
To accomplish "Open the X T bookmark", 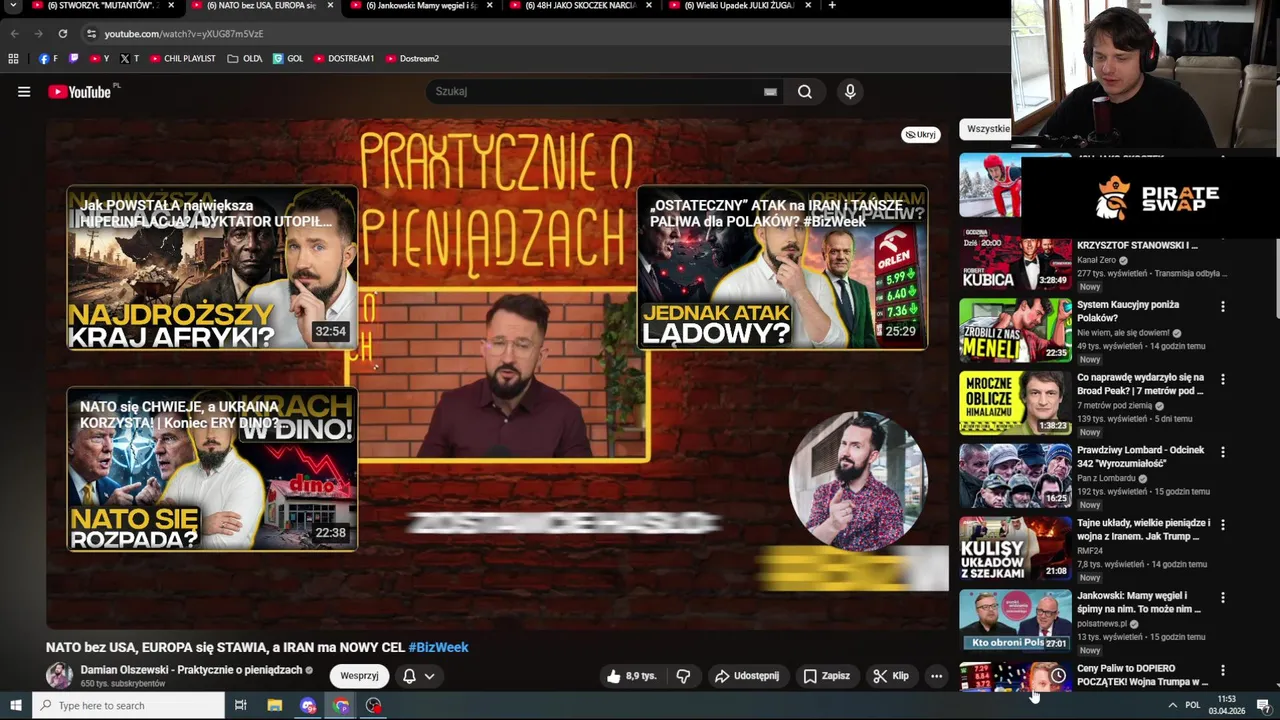I will click(x=129, y=59).
